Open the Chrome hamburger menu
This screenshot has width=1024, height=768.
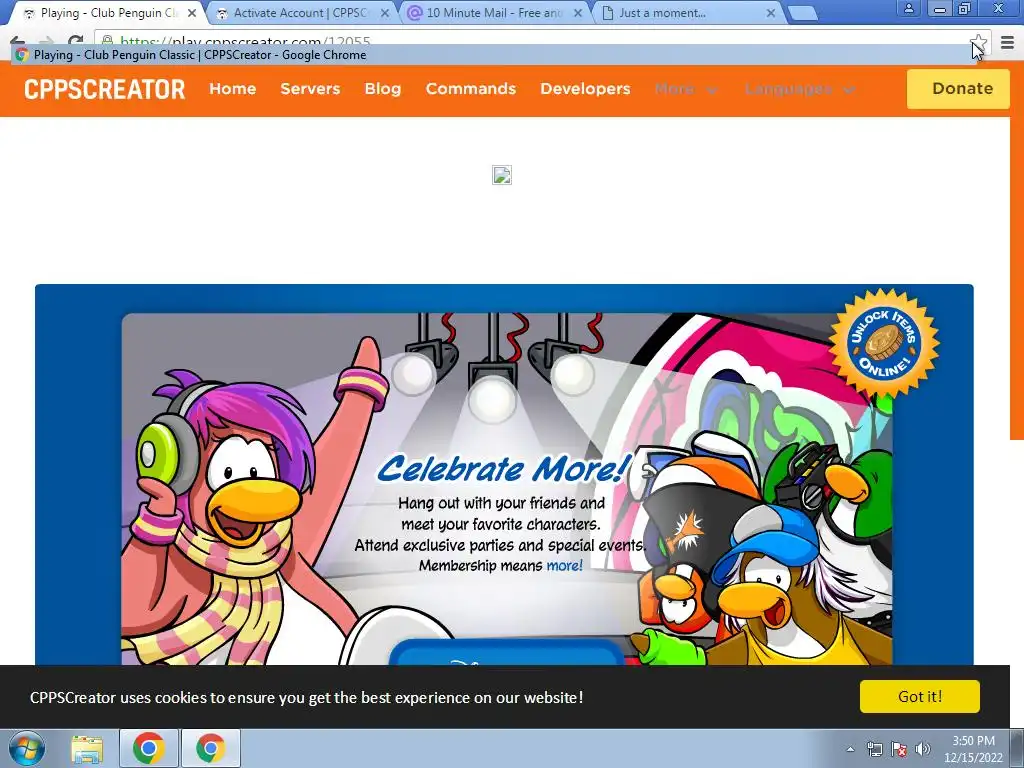[x=1007, y=44]
